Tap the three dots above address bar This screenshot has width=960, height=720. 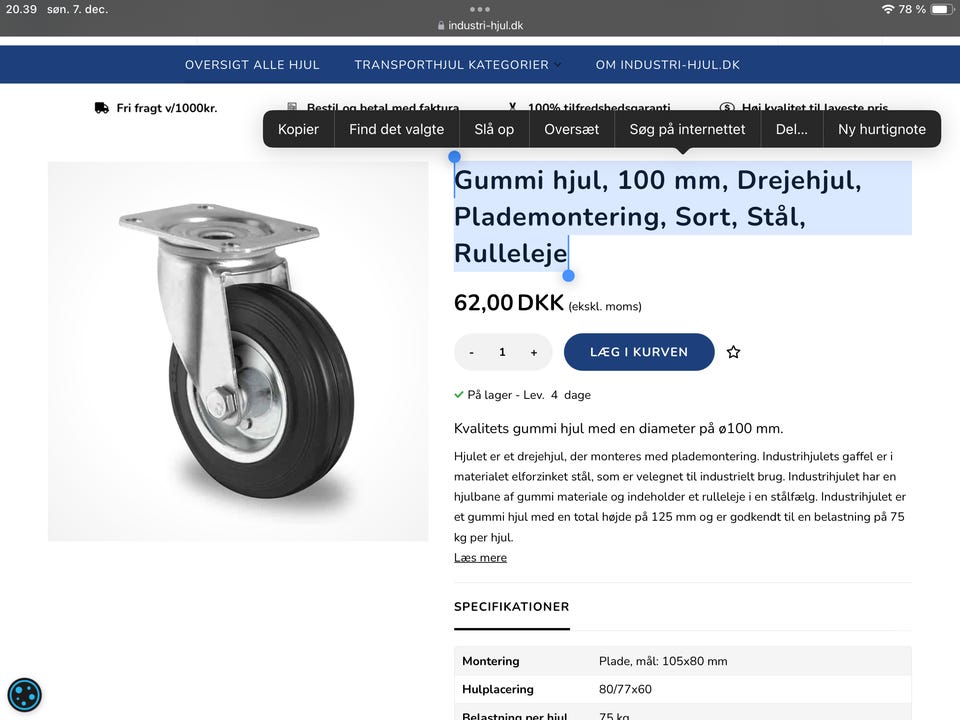479,9
